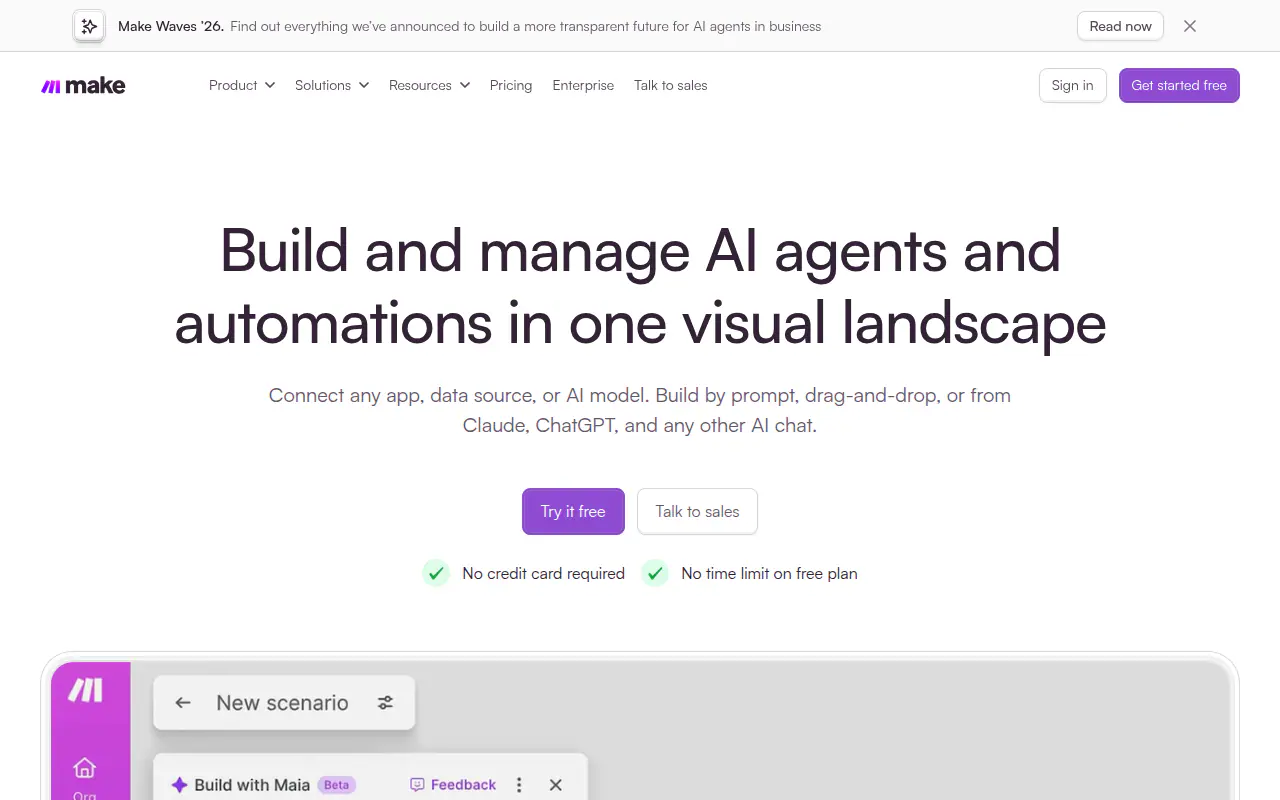Click the purple Try it free button
The image size is (1280, 800).
point(573,511)
